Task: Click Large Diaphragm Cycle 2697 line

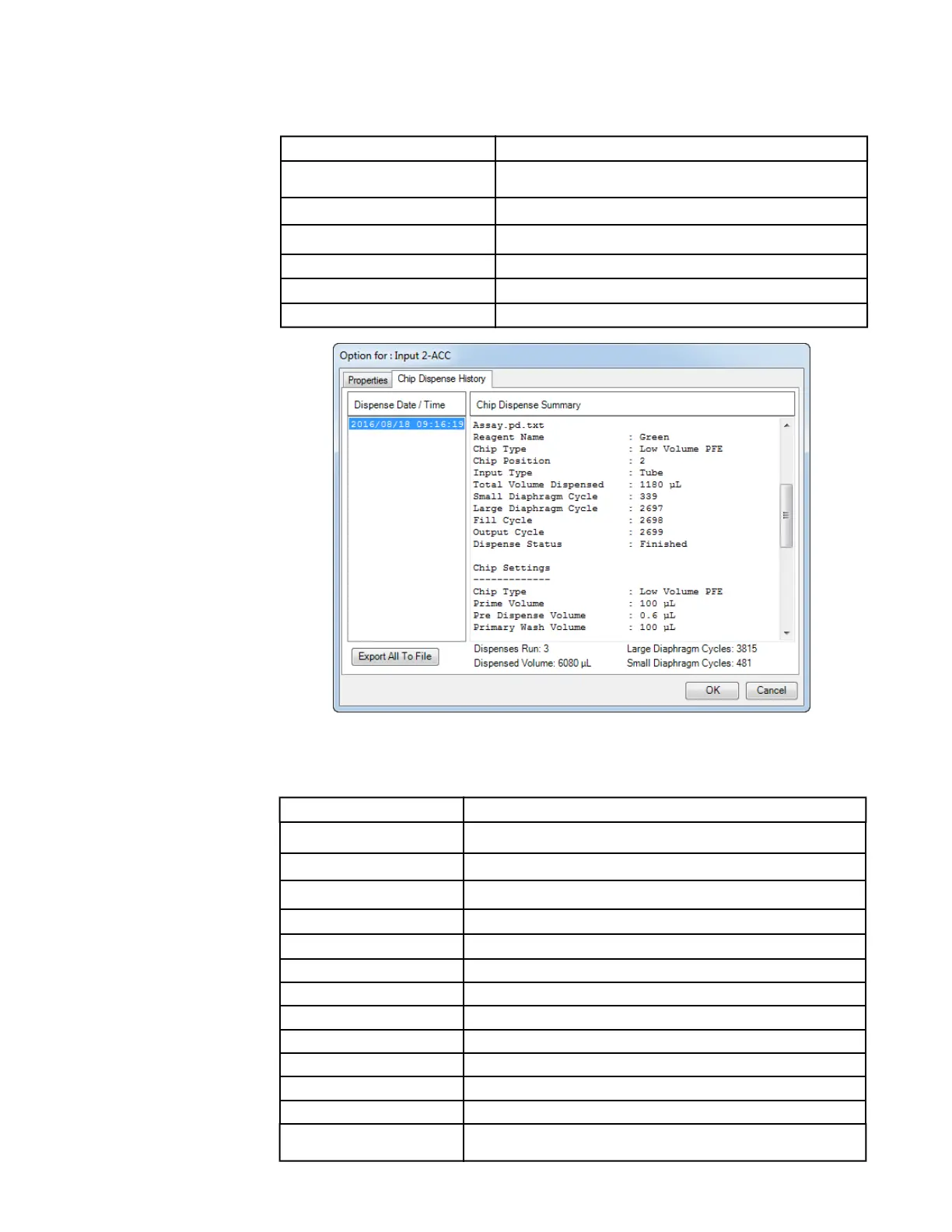Action: pyautogui.click(x=568, y=509)
